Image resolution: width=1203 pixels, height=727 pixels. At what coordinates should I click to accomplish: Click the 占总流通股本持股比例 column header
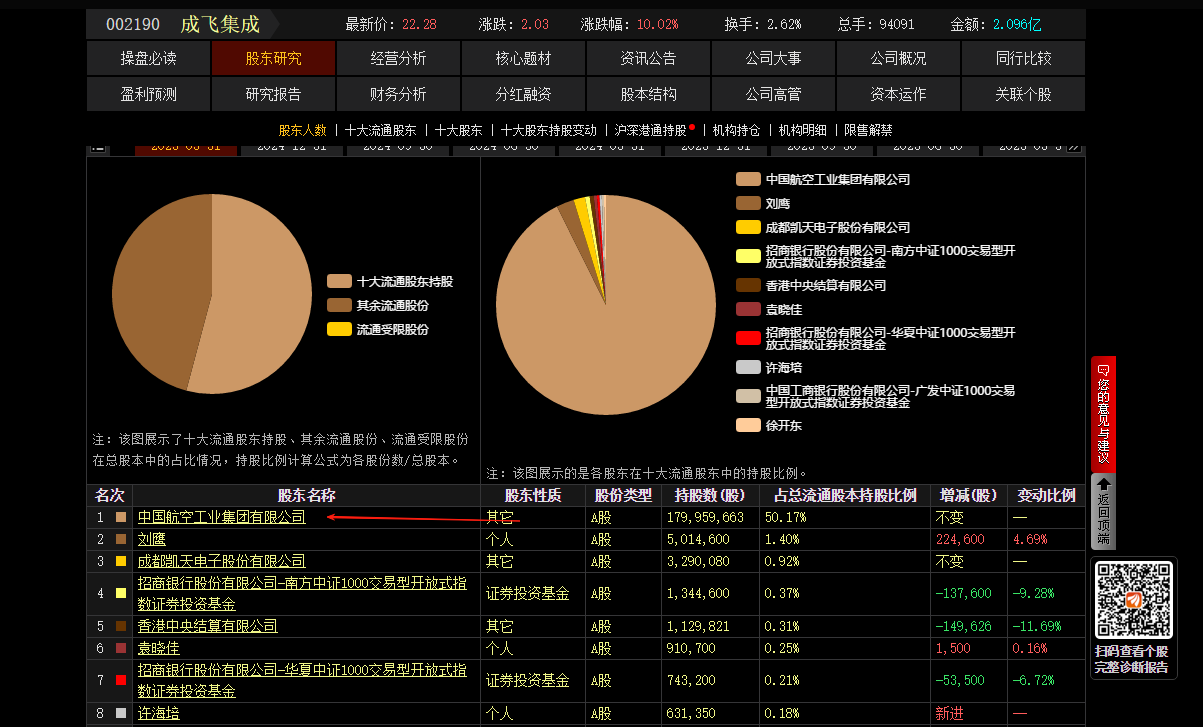click(x=845, y=495)
